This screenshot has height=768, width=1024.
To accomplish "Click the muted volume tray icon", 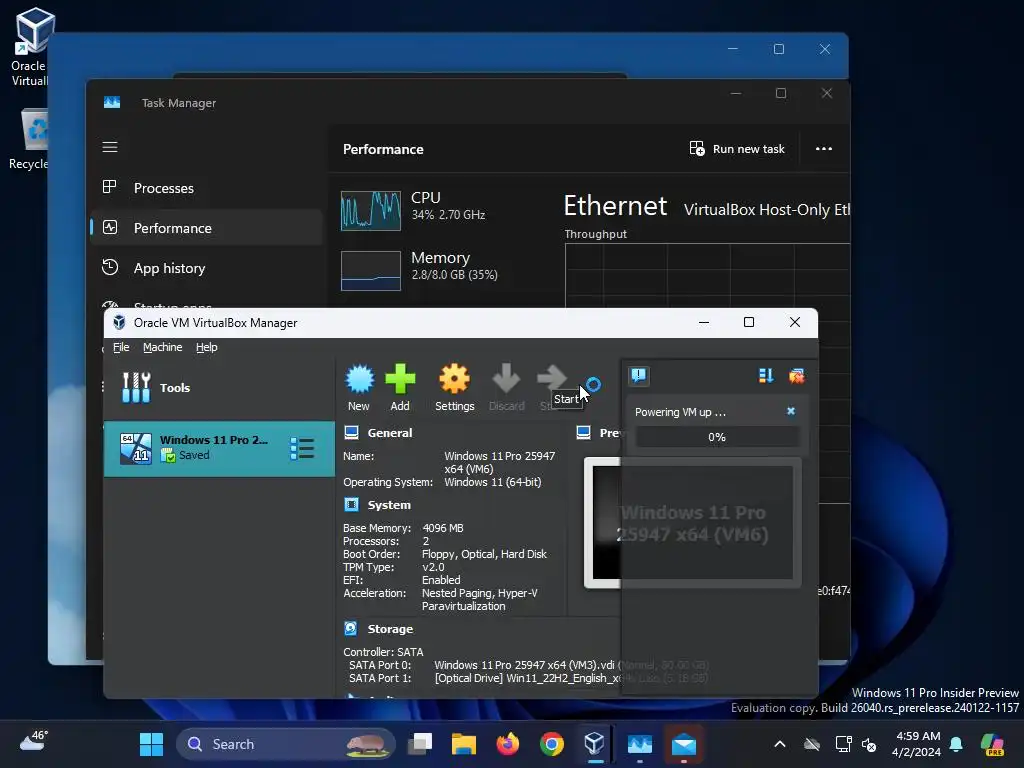I will click(869, 744).
